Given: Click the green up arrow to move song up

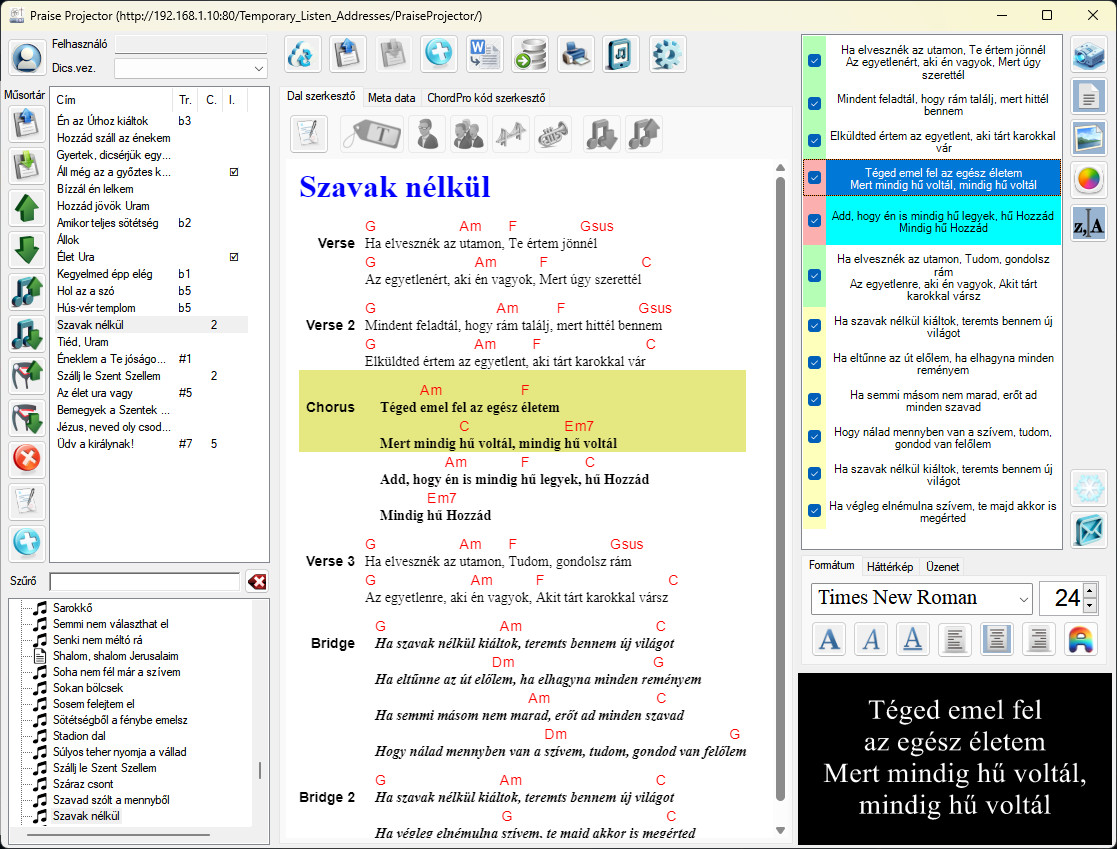Looking at the screenshot, I should tap(27, 208).
